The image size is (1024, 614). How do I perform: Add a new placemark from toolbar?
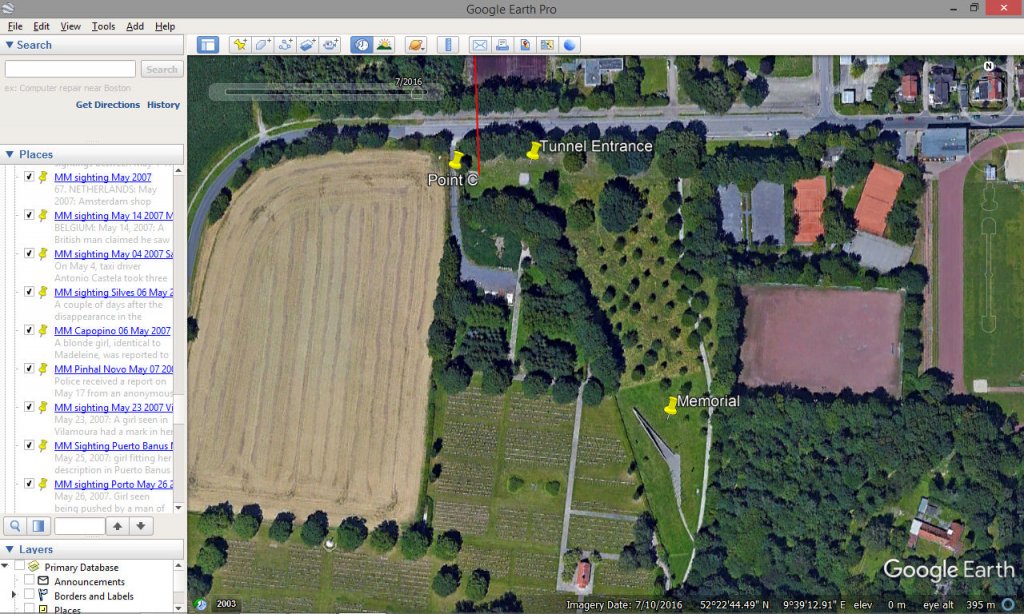point(239,44)
